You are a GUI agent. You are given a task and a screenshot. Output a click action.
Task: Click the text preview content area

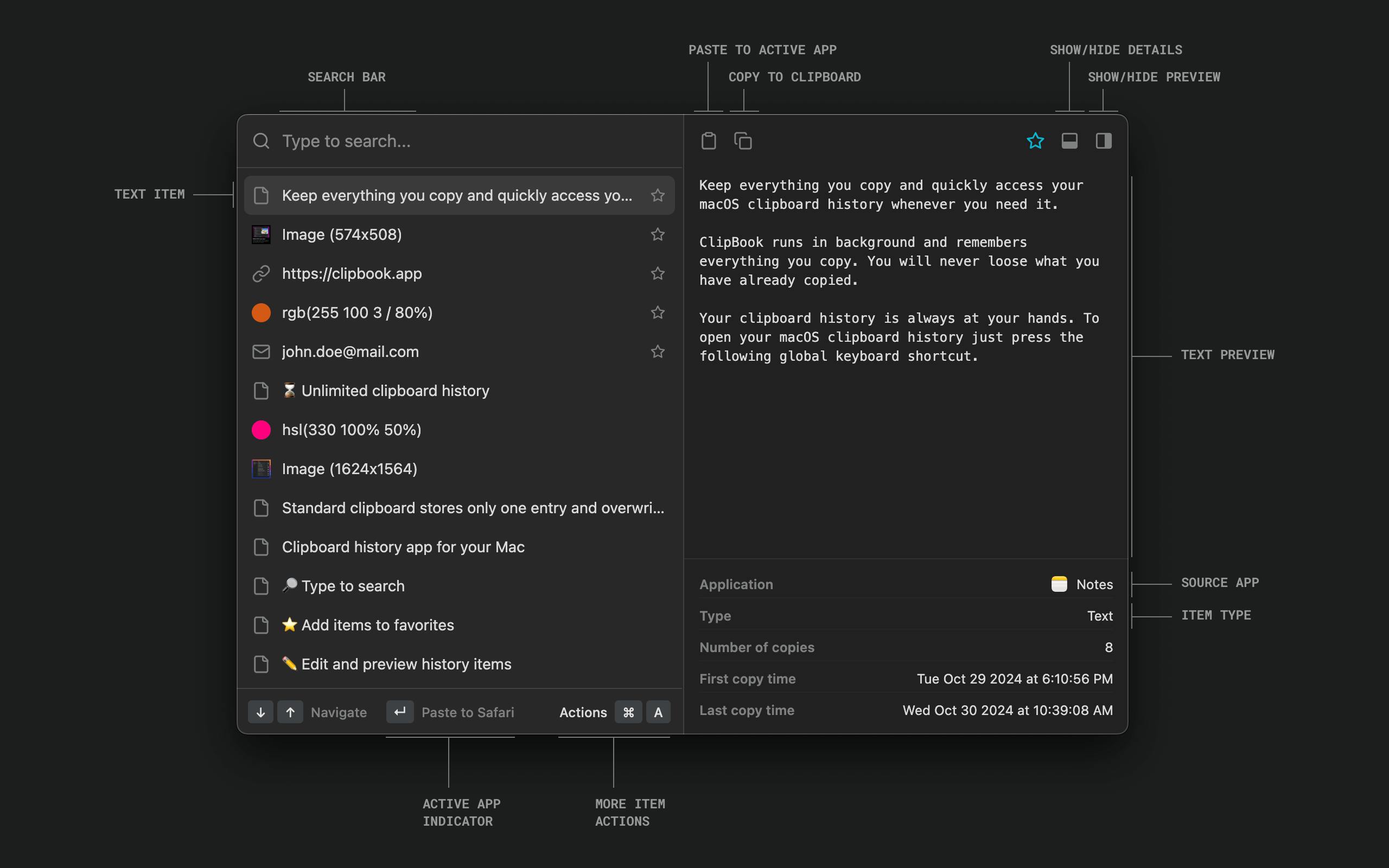pos(906,363)
